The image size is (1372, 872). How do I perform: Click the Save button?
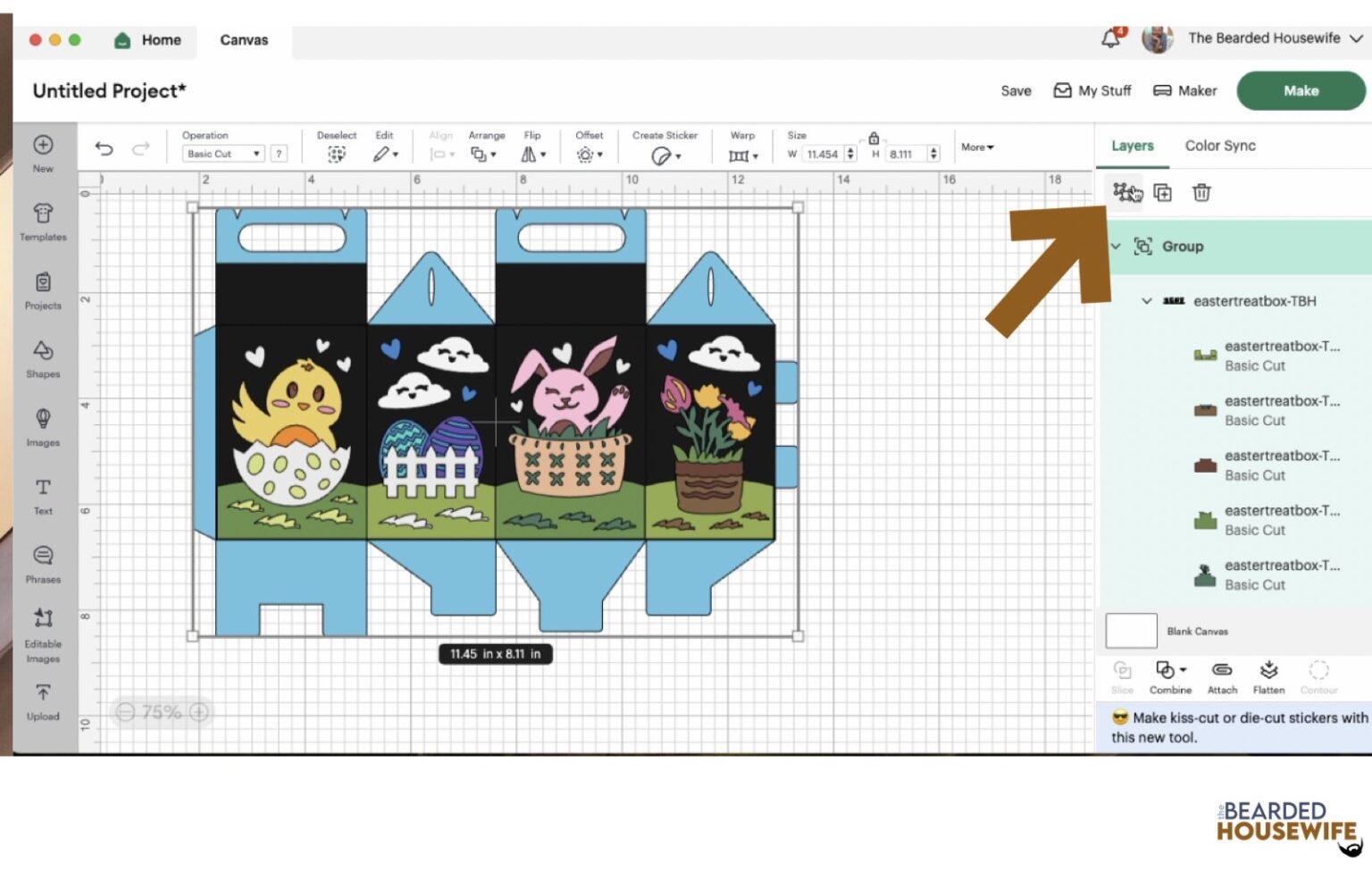click(1016, 91)
